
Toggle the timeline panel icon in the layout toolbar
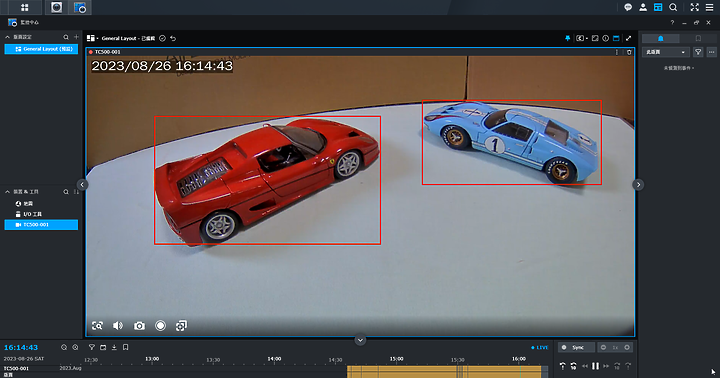[616, 39]
